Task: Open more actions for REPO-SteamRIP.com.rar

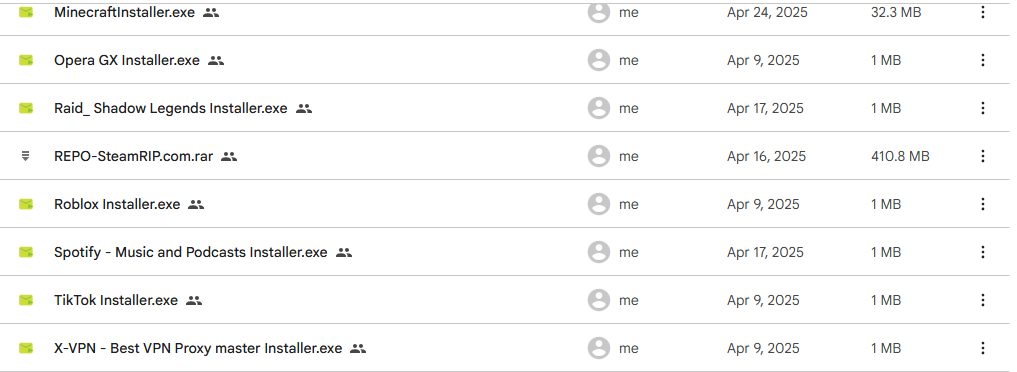Action: coord(983,156)
